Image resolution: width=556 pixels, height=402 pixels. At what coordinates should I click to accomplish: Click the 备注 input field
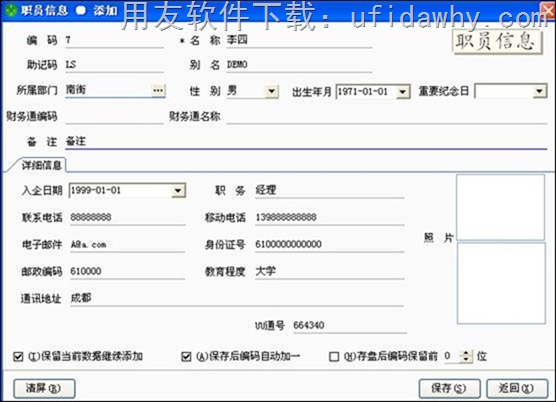[x=306, y=142]
